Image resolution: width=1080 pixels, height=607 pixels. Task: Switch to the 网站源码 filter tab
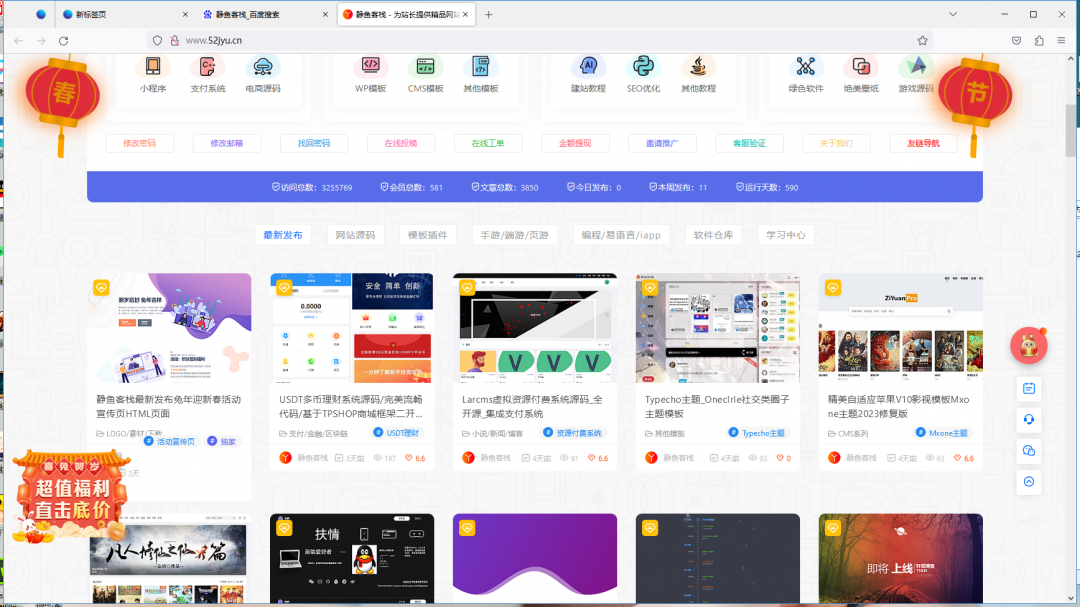pos(355,235)
